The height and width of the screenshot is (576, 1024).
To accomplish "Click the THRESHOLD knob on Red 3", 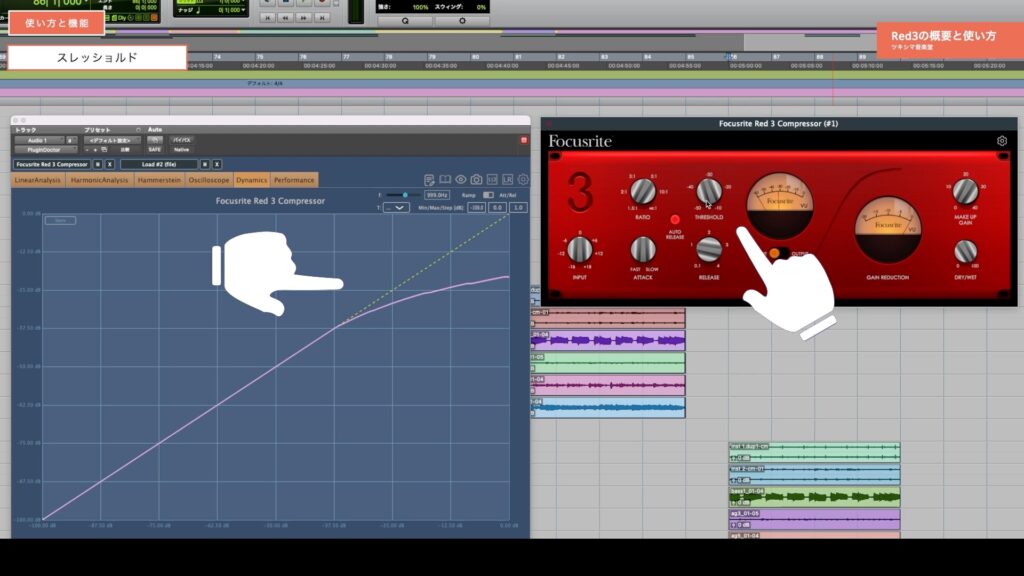I will [709, 191].
